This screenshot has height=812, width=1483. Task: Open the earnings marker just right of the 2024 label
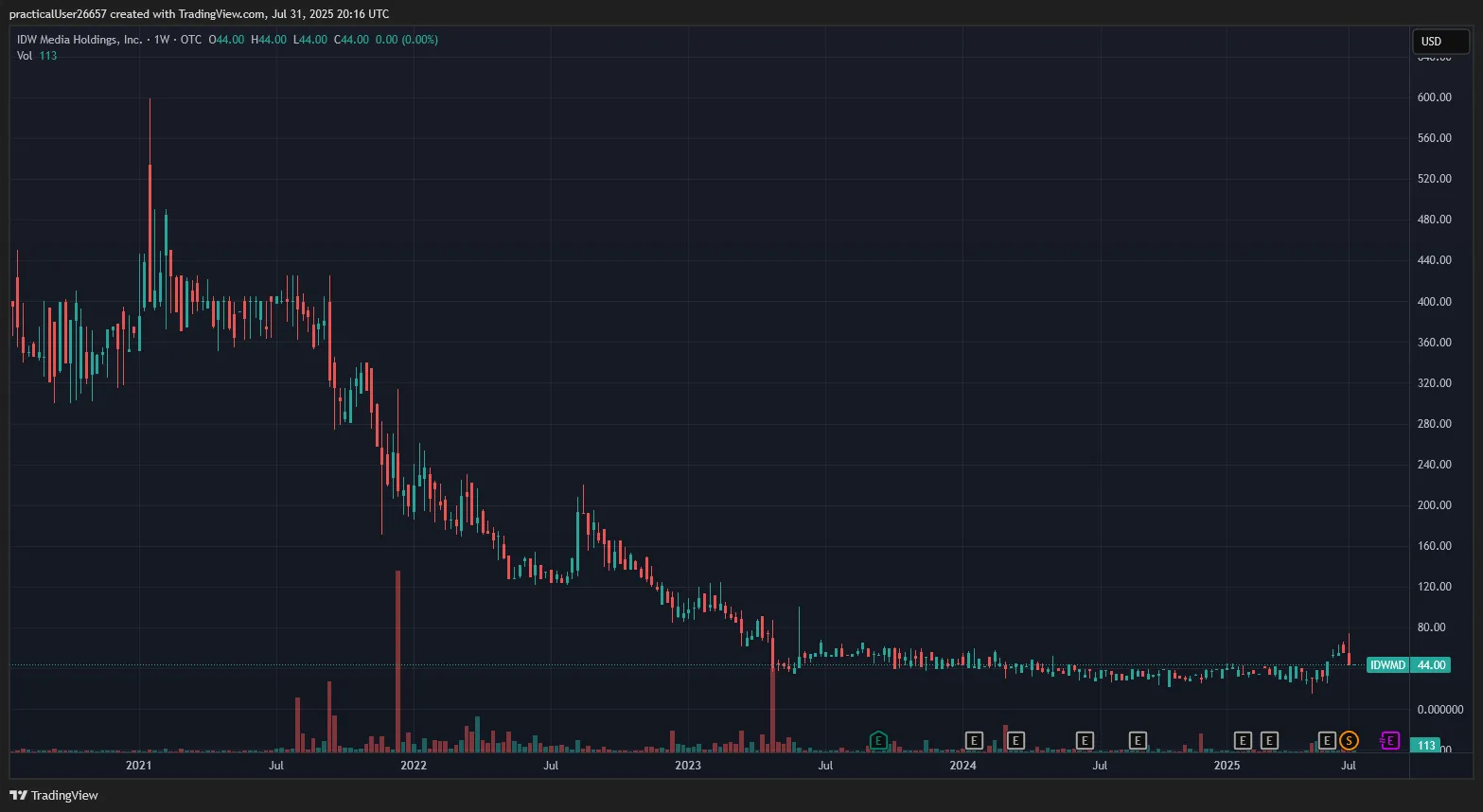(x=974, y=740)
